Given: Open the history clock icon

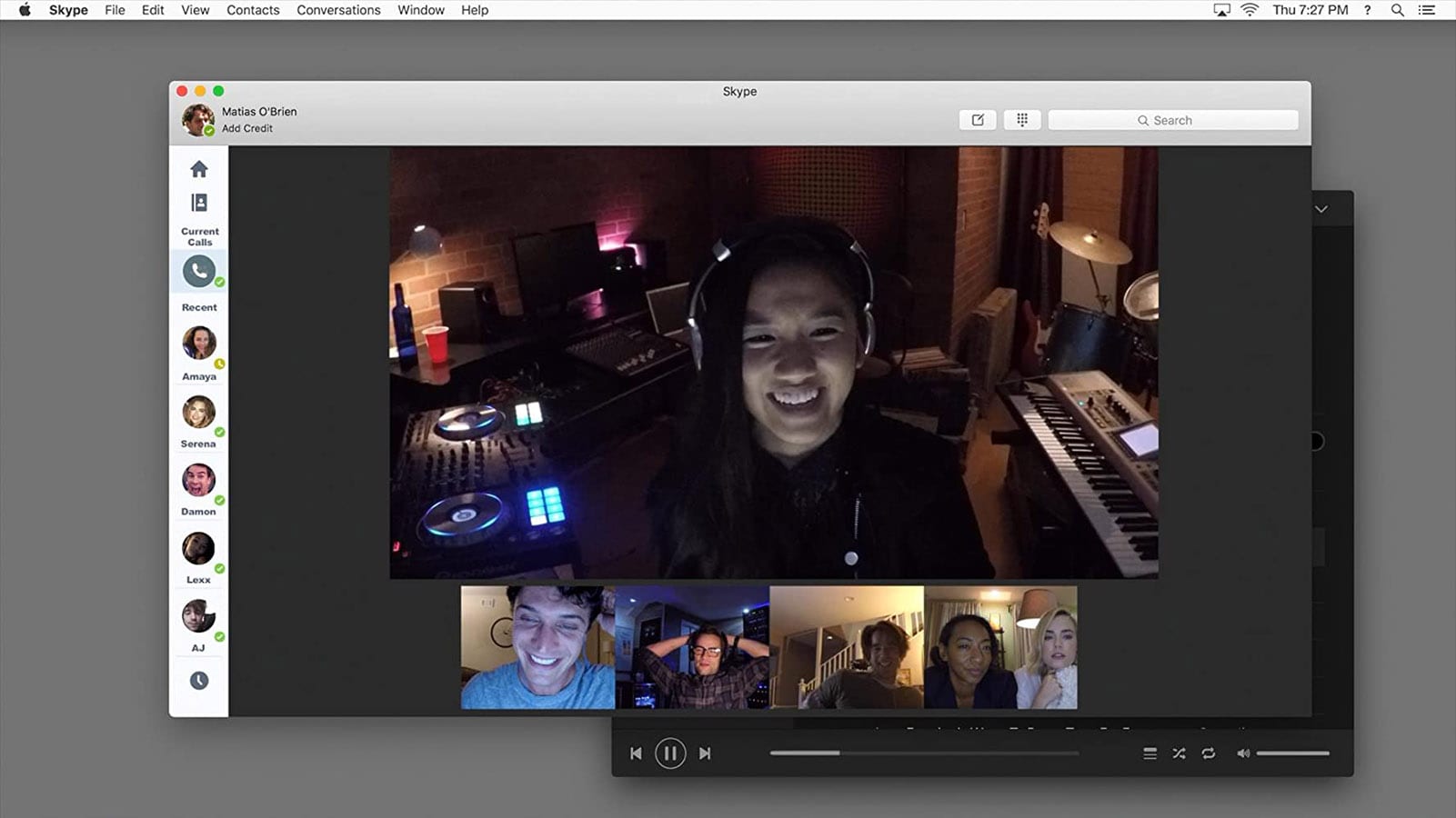Looking at the screenshot, I should pyautogui.click(x=199, y=681).
